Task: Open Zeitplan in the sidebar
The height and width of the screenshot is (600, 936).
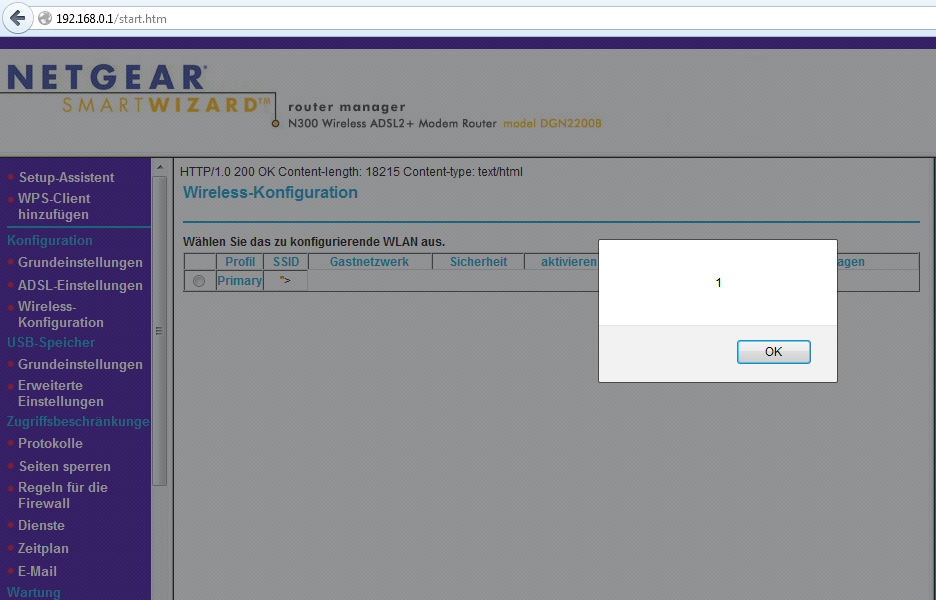Action: (45, 548)
